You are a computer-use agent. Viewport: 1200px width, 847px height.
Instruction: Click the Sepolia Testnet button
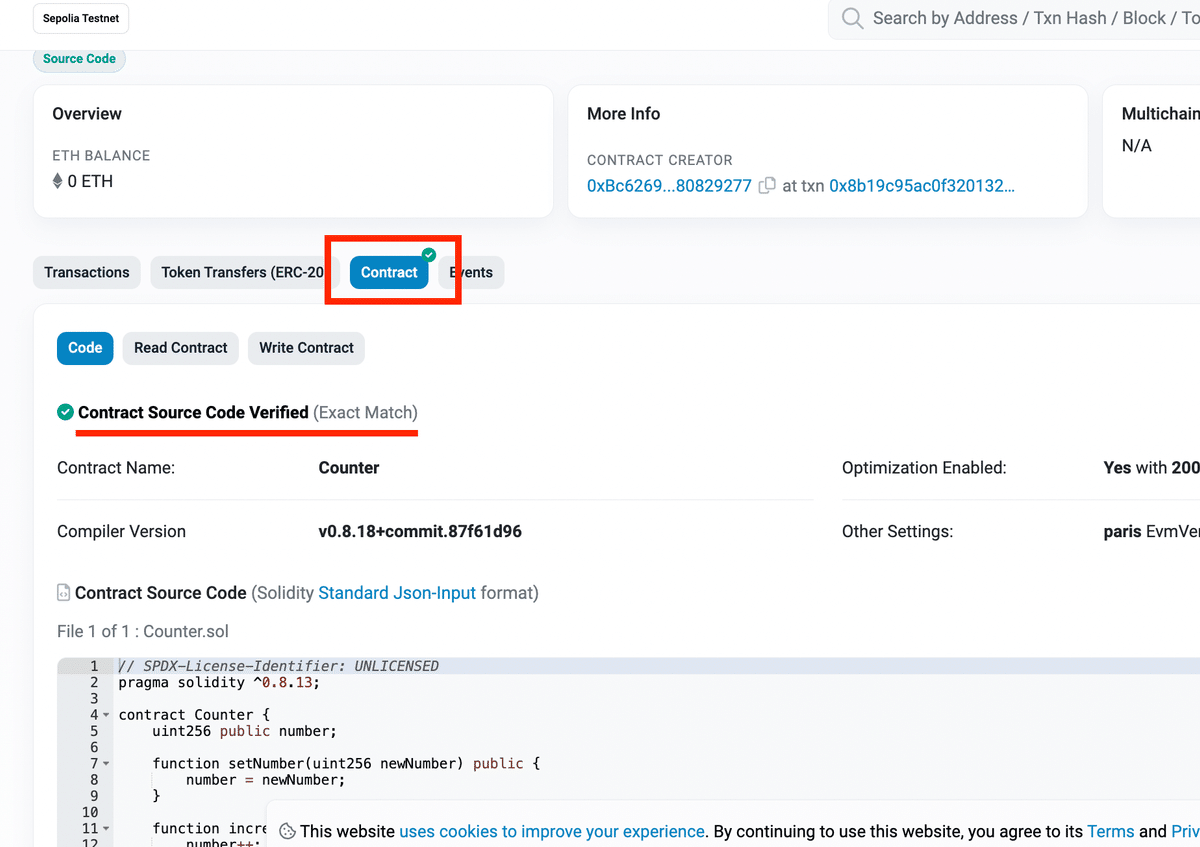pos(82,19)
